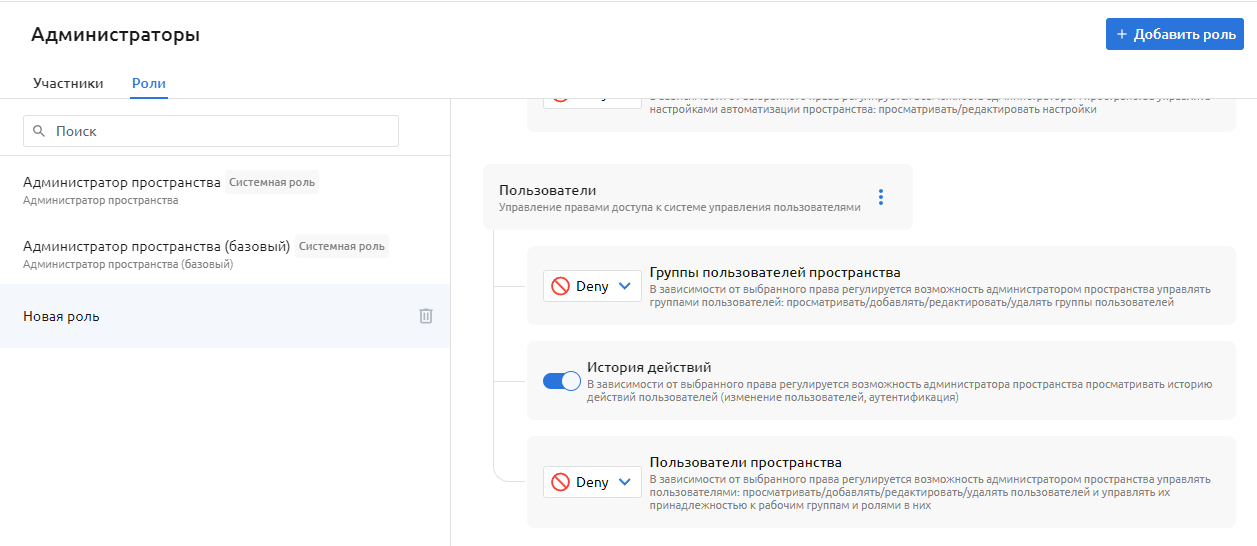
Task: Open the partially visible automation settings permission dropdown
Action: (x=592, y=99)
